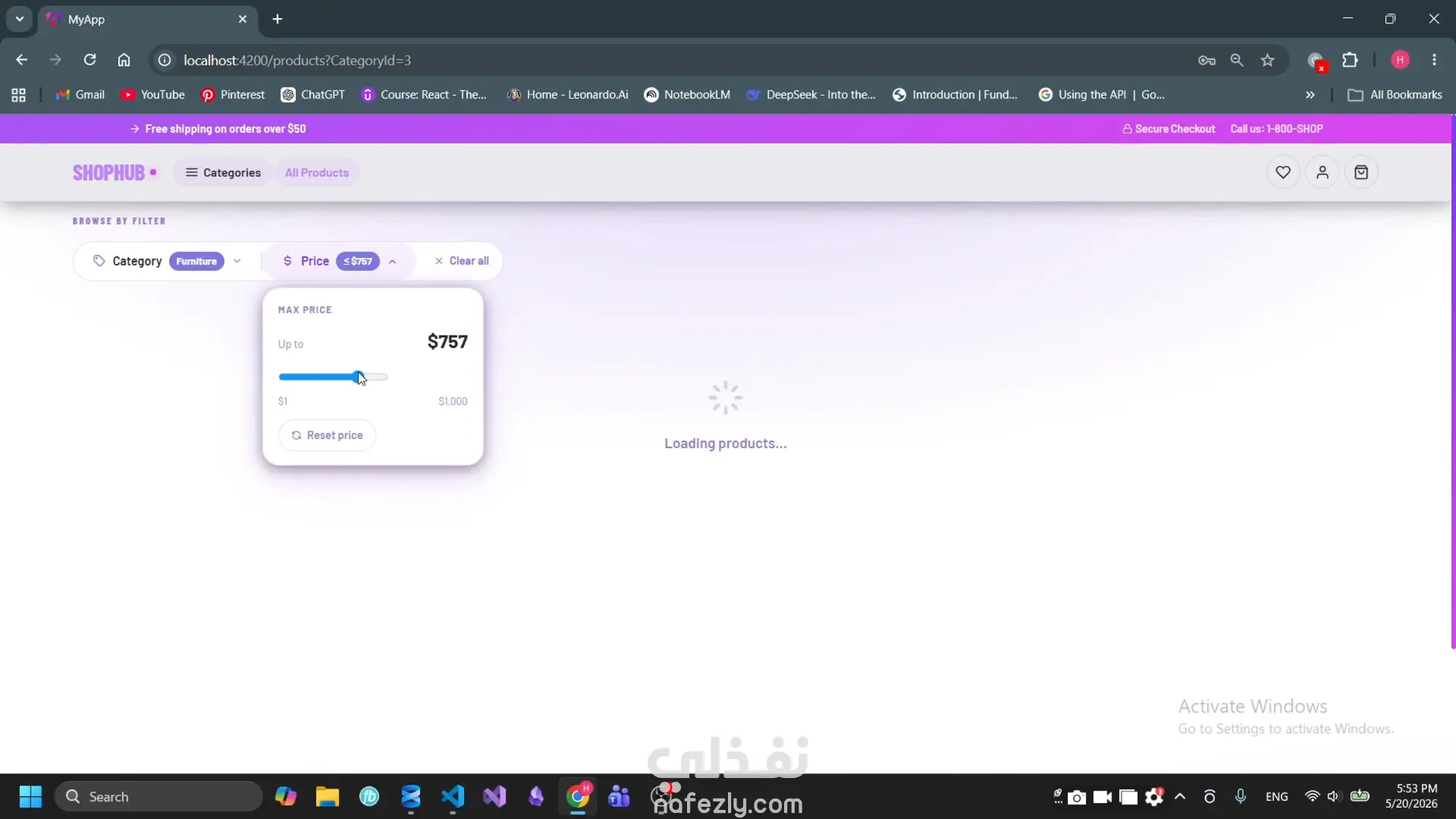Screen dimensions: 1456x819
Task: Open the Categories menu
Action: (x=223, y=173)
